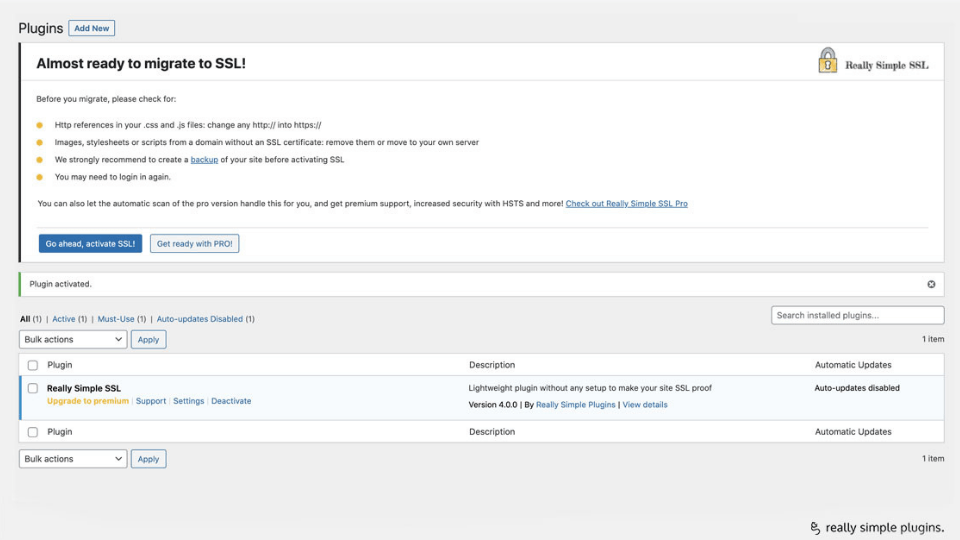Click the header Automatic Updates column label
The image size is (960, 540).
[x=853, y=365]
